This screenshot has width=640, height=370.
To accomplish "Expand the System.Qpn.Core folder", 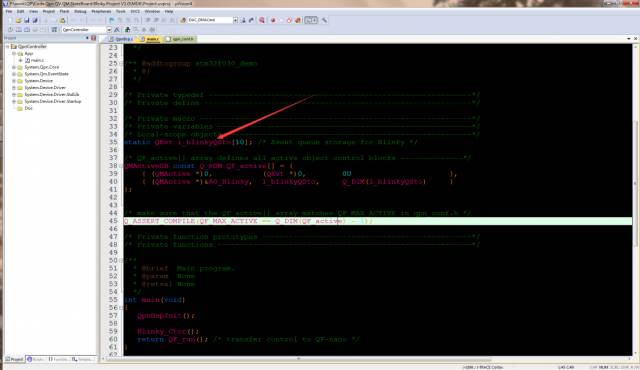I will (14, 67).
